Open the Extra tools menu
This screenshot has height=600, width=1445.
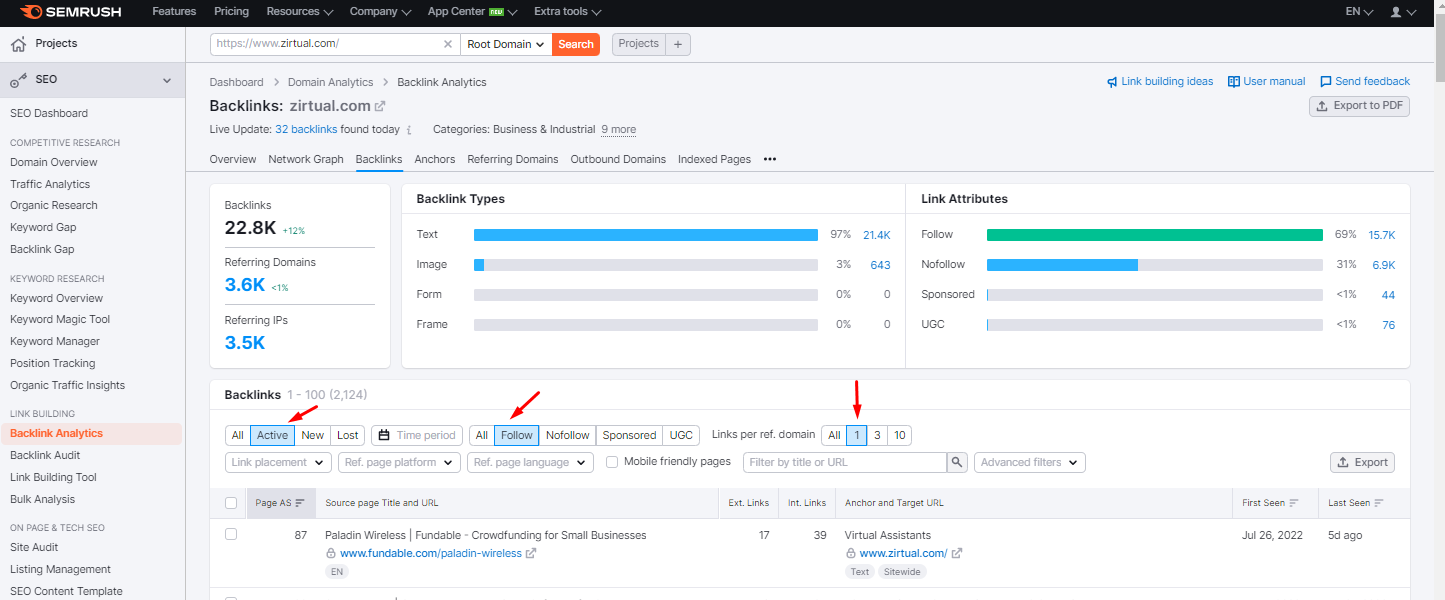[x=568, y=12]
